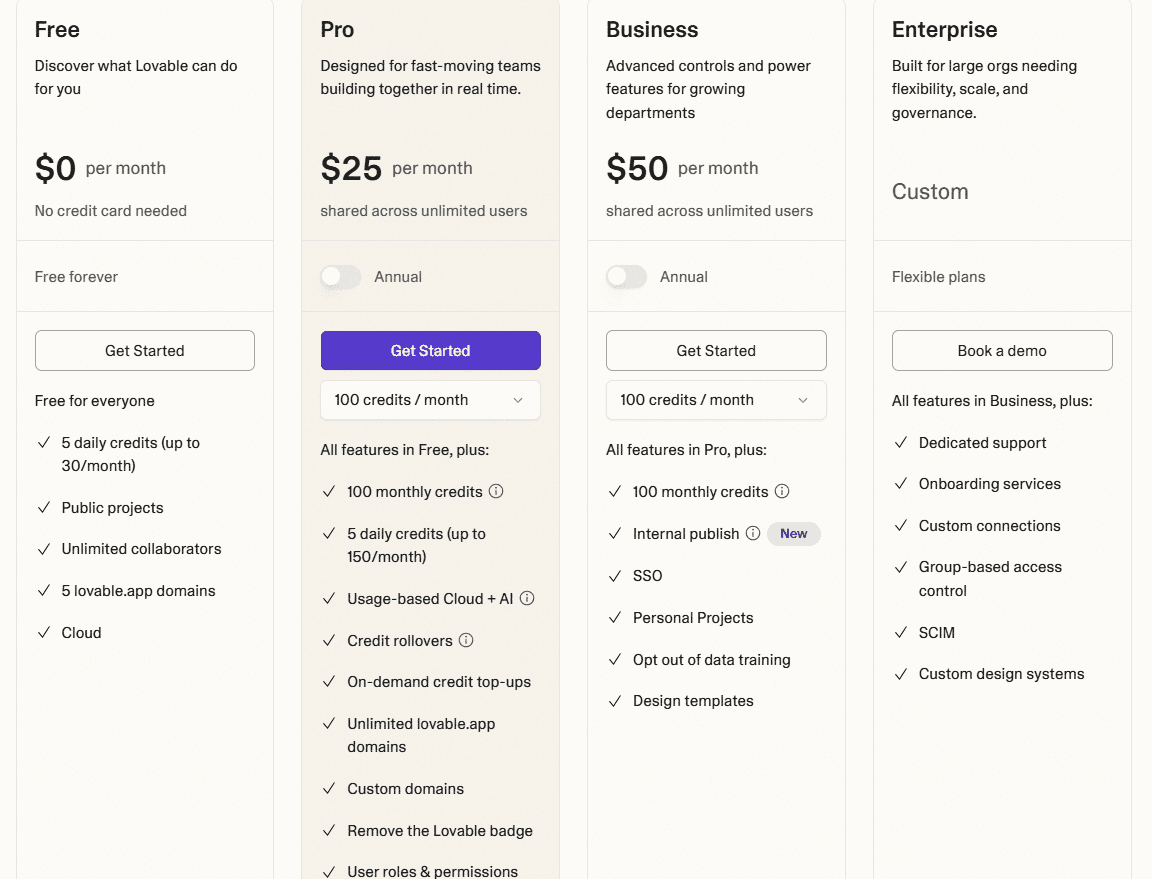Enable Annual billing on the Business plan
The width and height of the screenshot is (1152, 879).
(x=626, y=277)
